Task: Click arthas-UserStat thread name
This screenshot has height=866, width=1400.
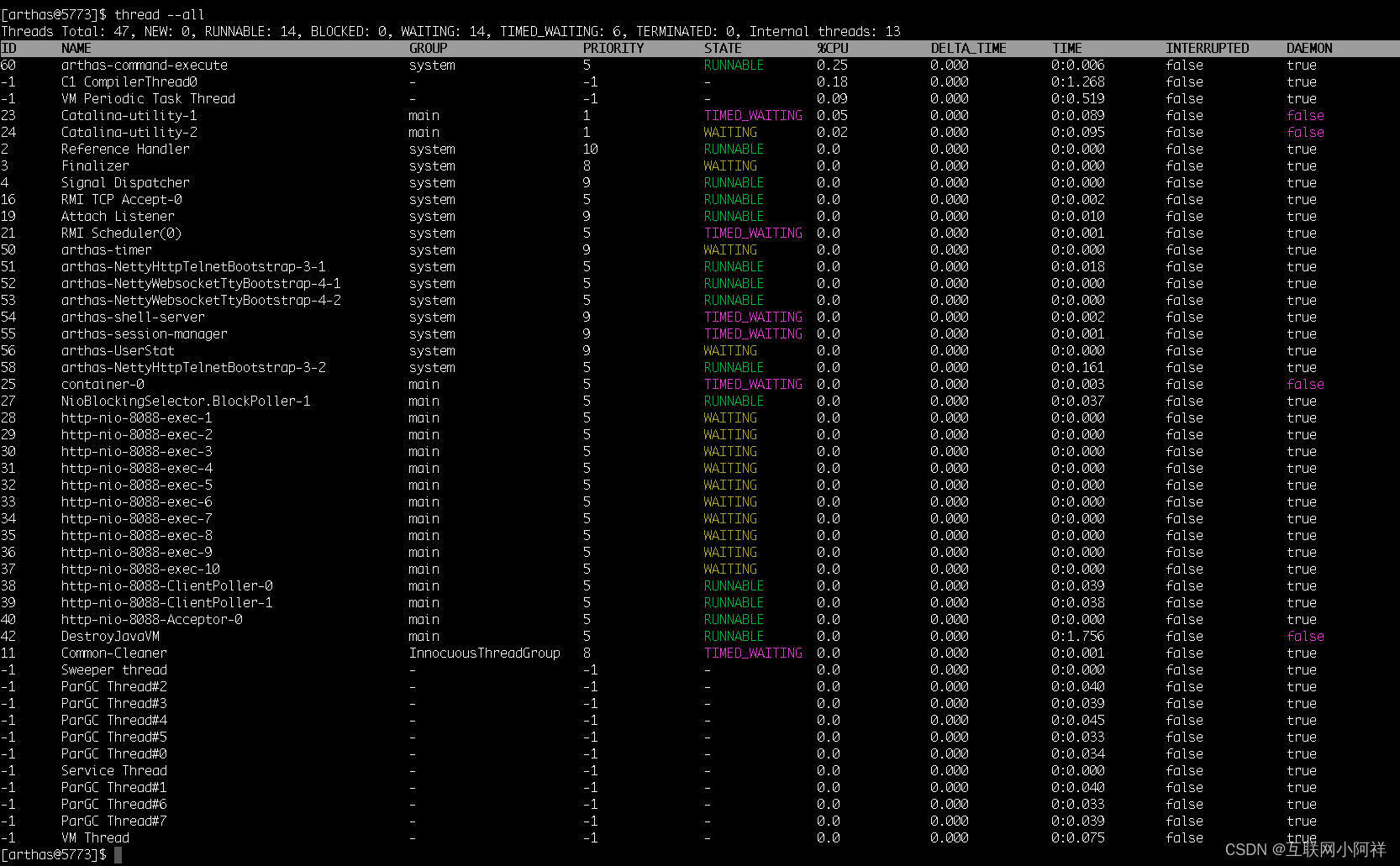Action: tap(118, 350)
